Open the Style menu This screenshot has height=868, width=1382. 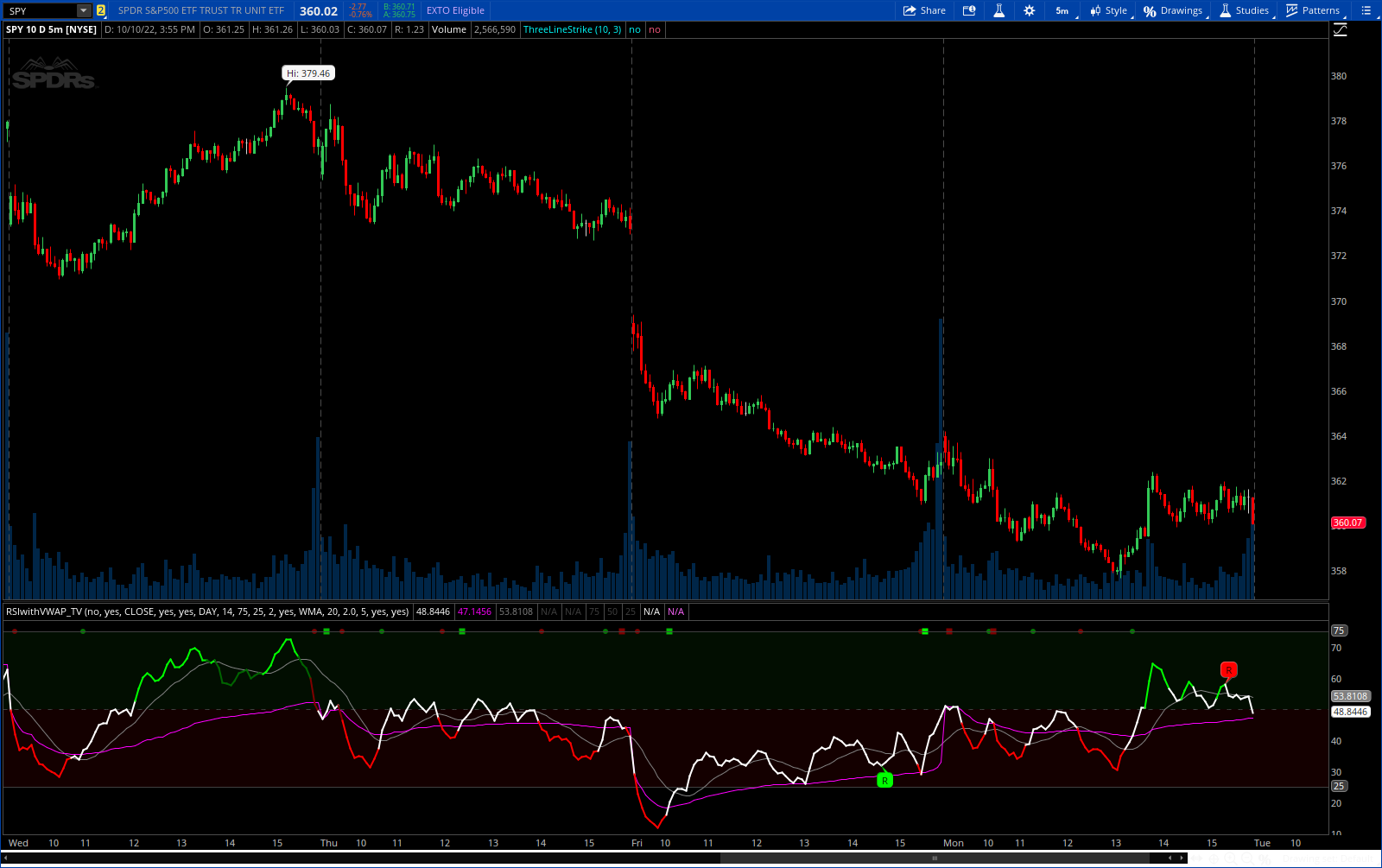[x=1108, y=10]
